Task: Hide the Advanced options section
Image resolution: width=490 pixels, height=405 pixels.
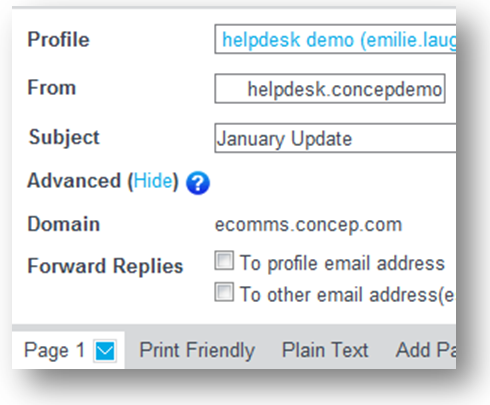Action: tap(153, 181)
